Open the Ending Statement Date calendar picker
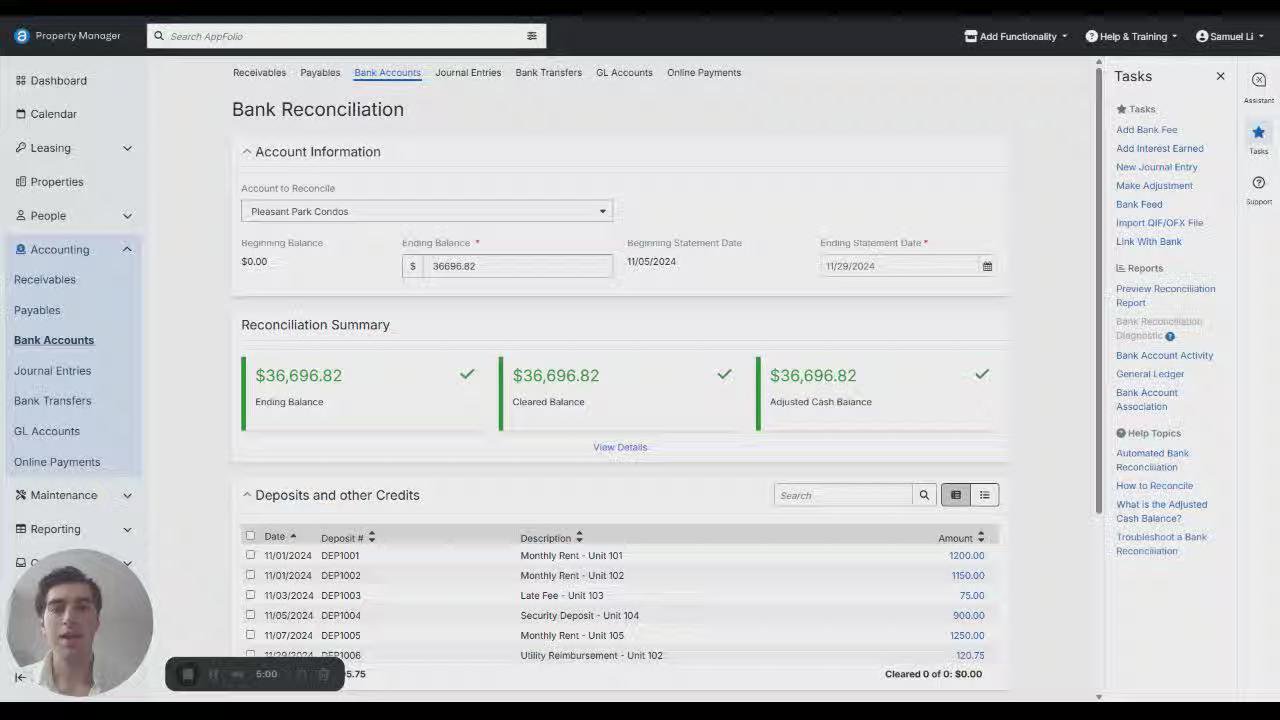 987,266
